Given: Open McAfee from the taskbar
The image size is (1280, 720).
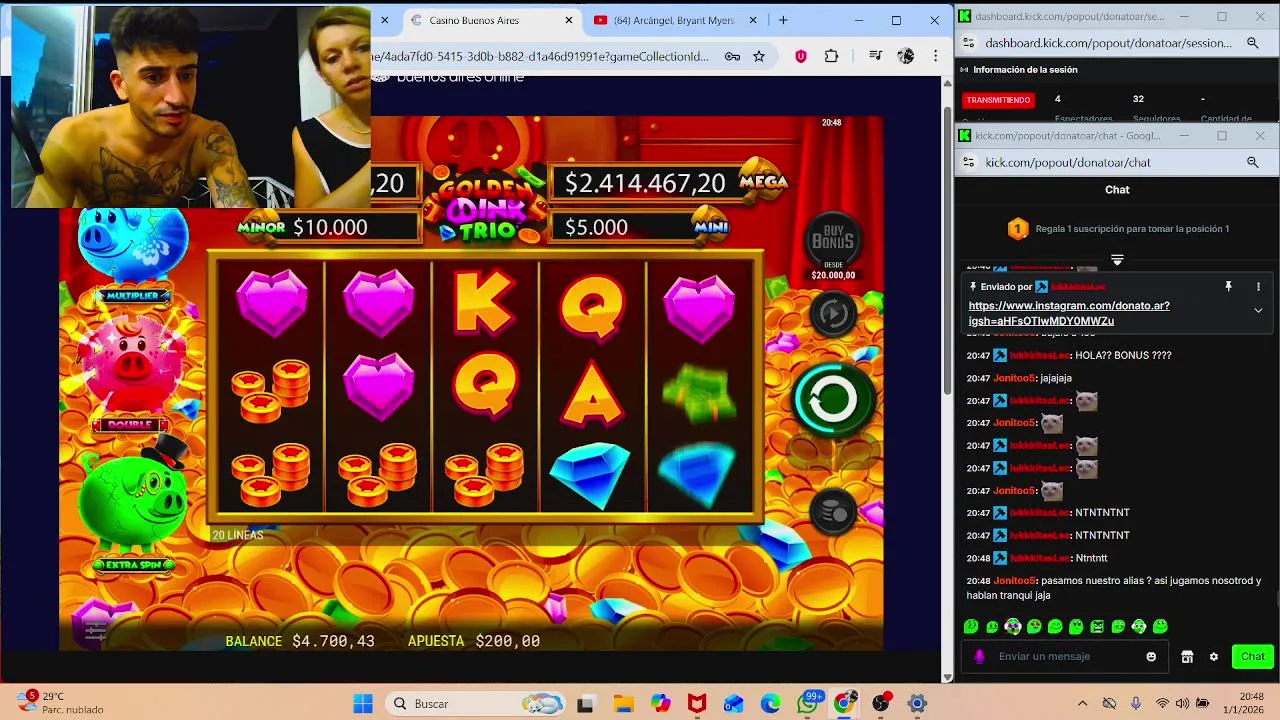Looking at the screenshot, I should (697, 704).
